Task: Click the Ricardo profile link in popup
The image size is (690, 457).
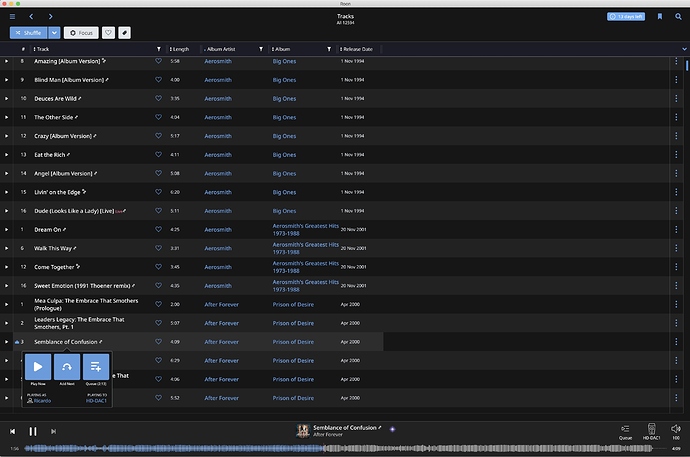Action: click(x=39, y=401)
